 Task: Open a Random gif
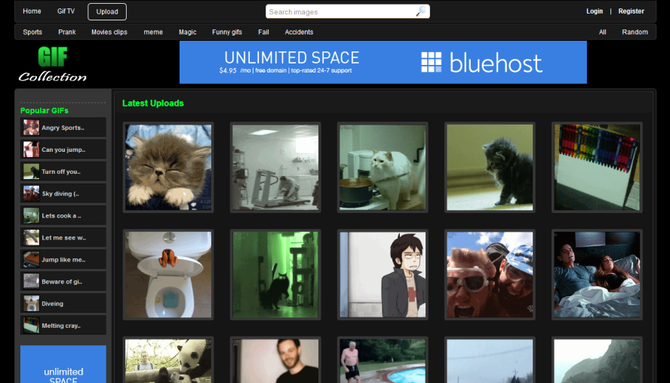(x=635, y=32)
